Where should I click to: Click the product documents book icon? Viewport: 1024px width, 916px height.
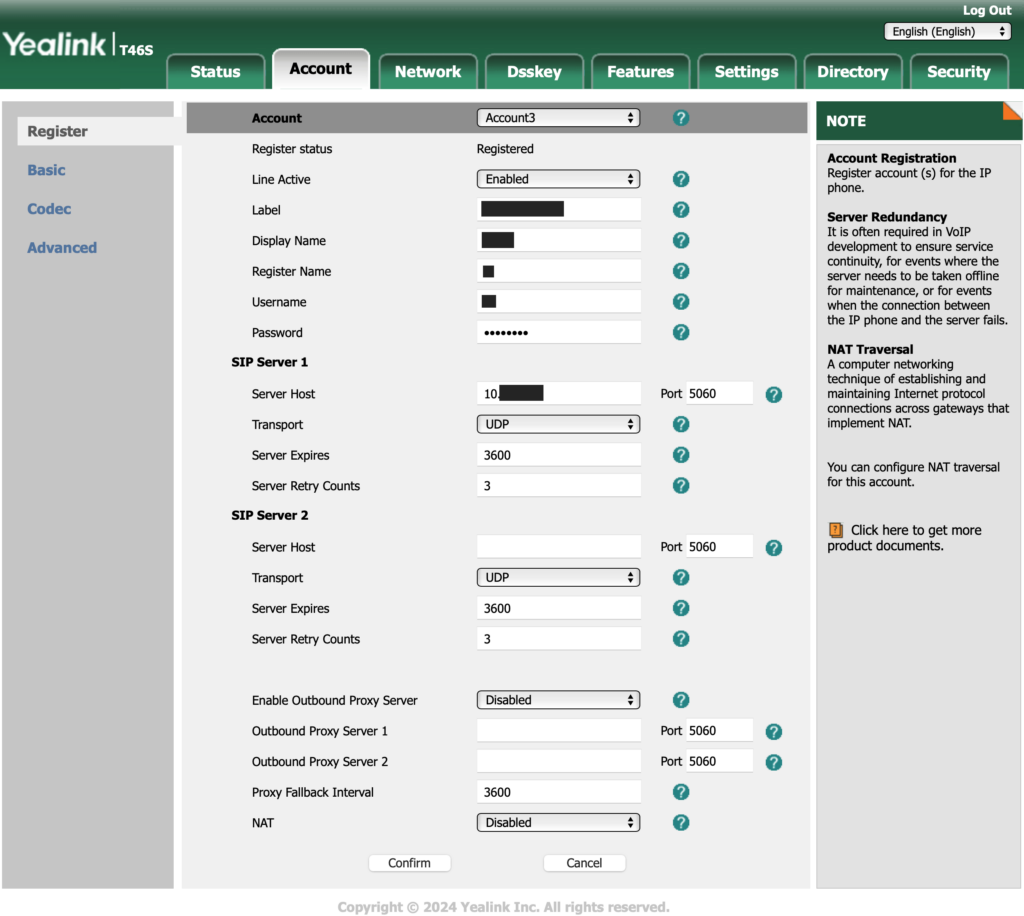click(x=835, y=530)
